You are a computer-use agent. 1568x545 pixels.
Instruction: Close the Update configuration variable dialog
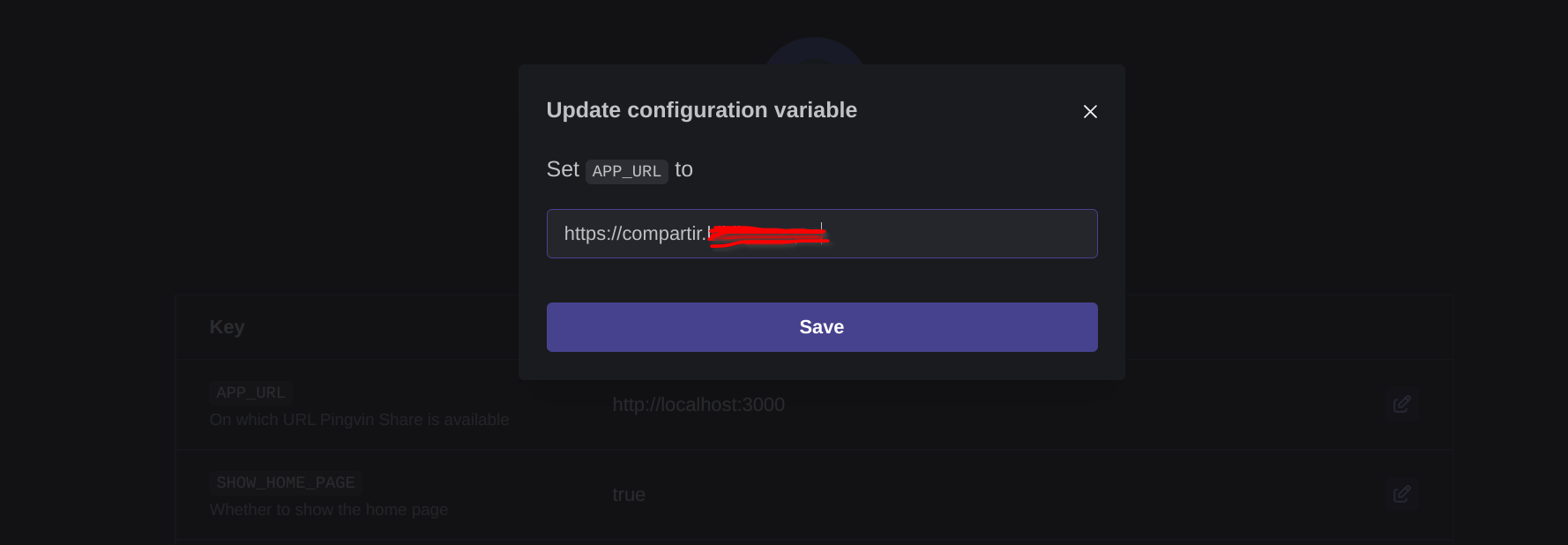click(x=1090, y=111)
